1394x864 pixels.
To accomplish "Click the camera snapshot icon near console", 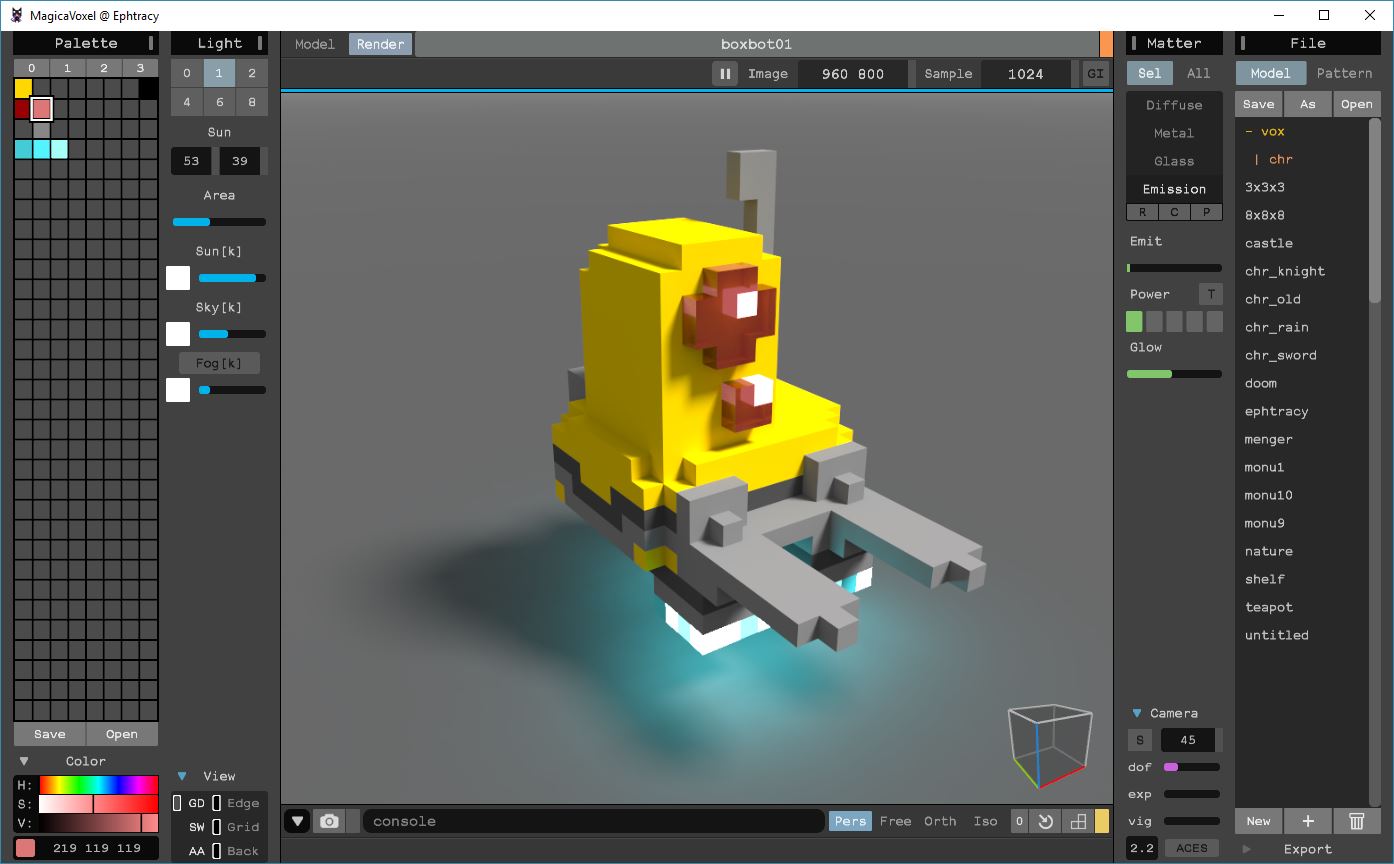I will pos(329,821).
